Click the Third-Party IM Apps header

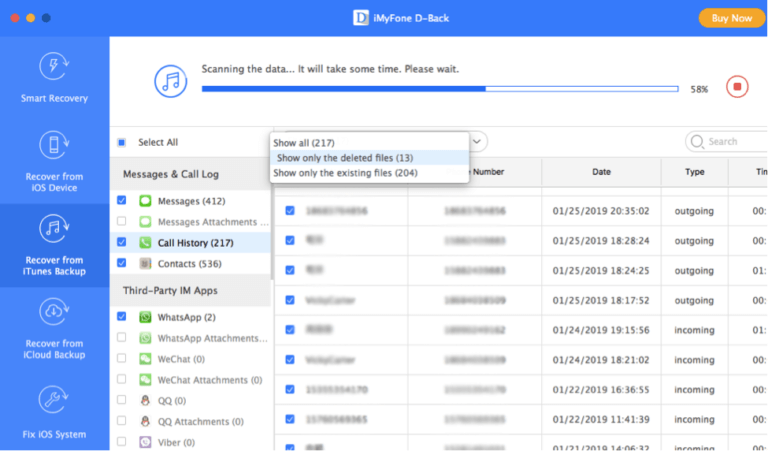click(x=191, y=290)
